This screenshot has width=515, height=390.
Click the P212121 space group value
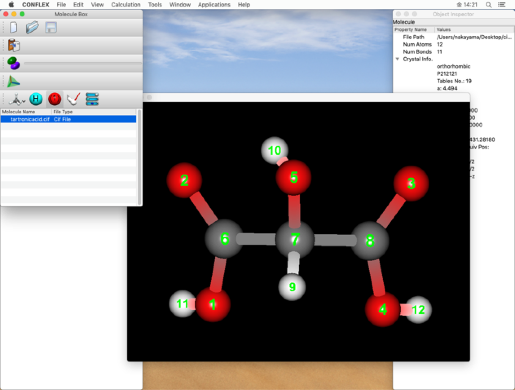click(447, 74)
